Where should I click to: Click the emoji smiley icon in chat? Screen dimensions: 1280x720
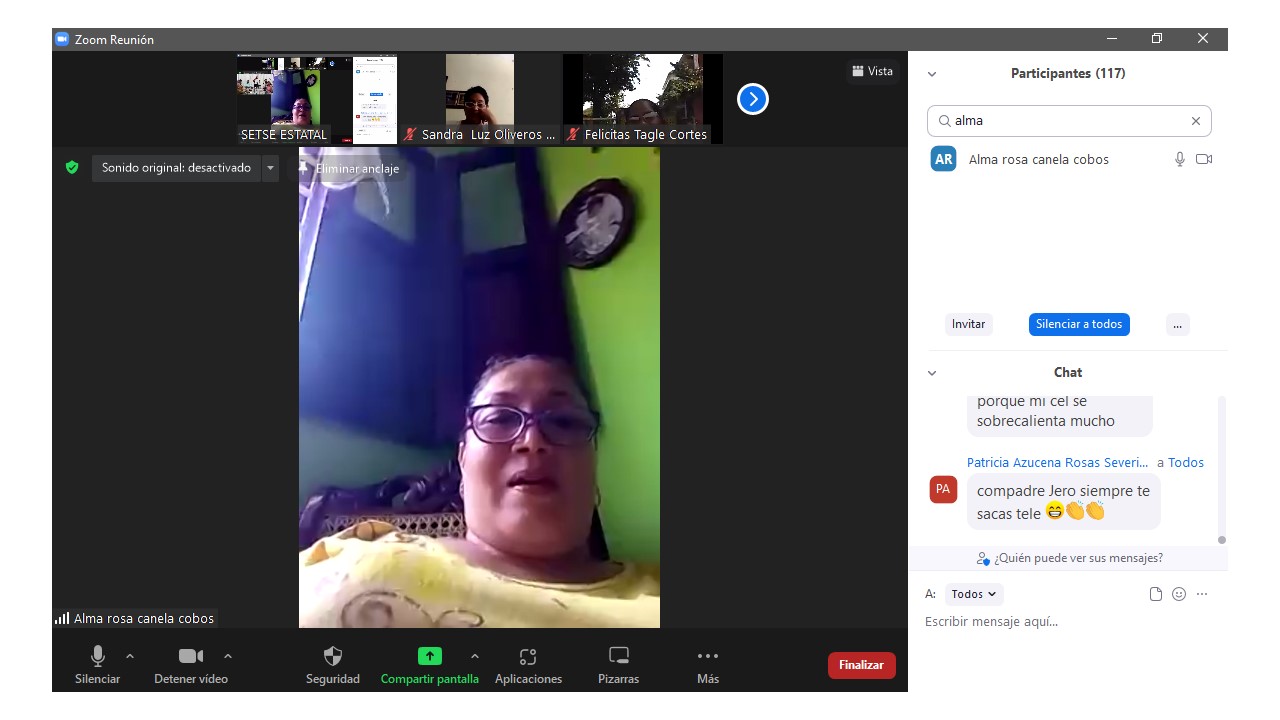pyautogui.click(x=1179, y=594)
